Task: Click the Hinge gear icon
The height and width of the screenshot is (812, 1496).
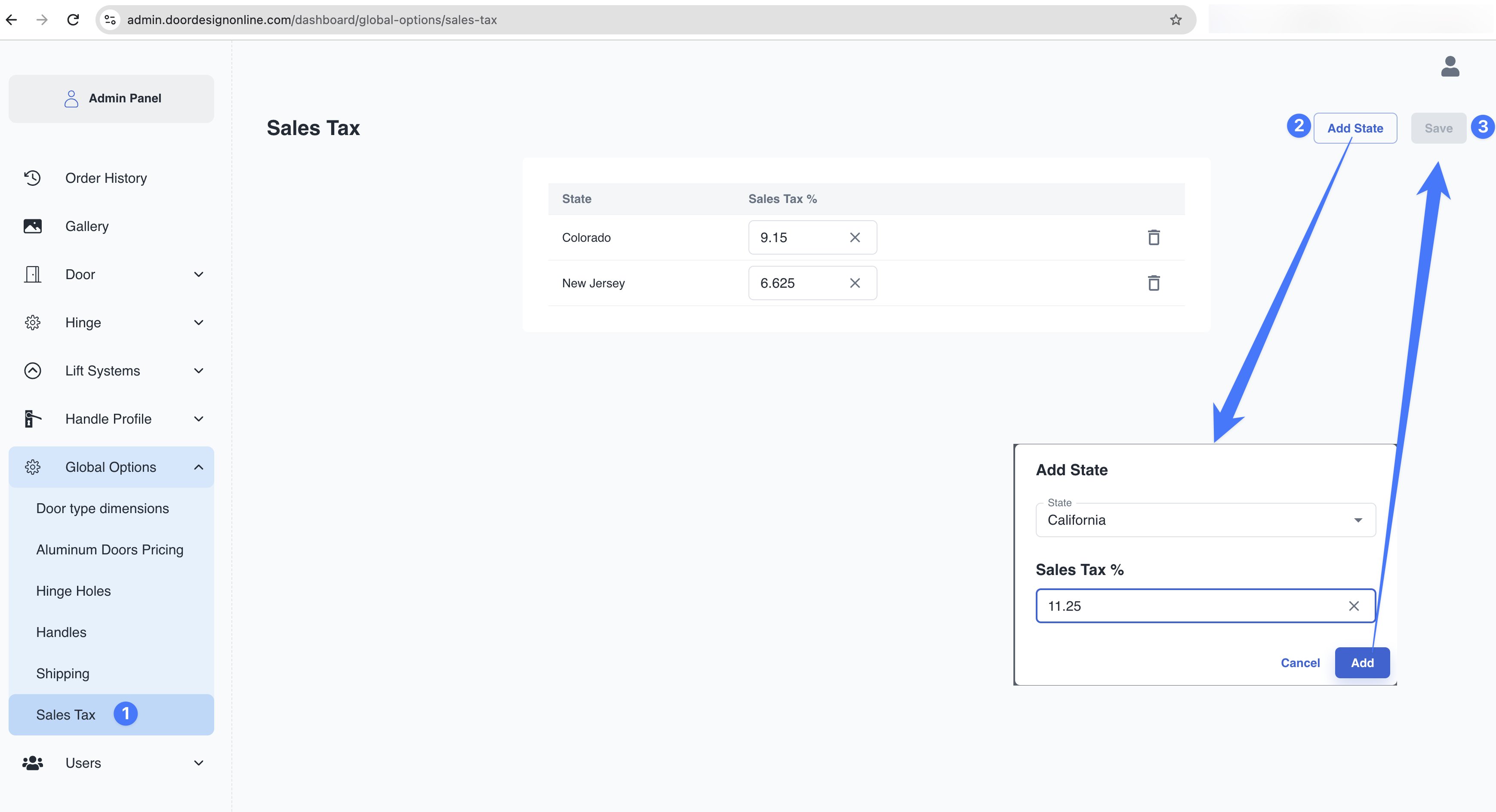Action: coord(33,323)
